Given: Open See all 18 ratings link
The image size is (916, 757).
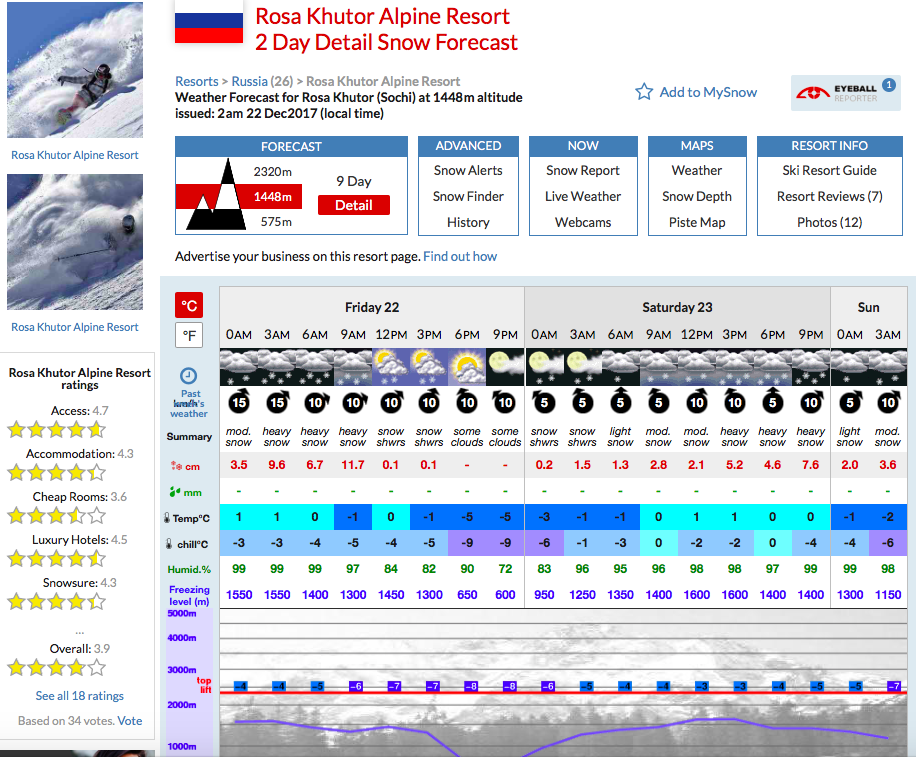Looking at the screenshot, I should point(79,696).
